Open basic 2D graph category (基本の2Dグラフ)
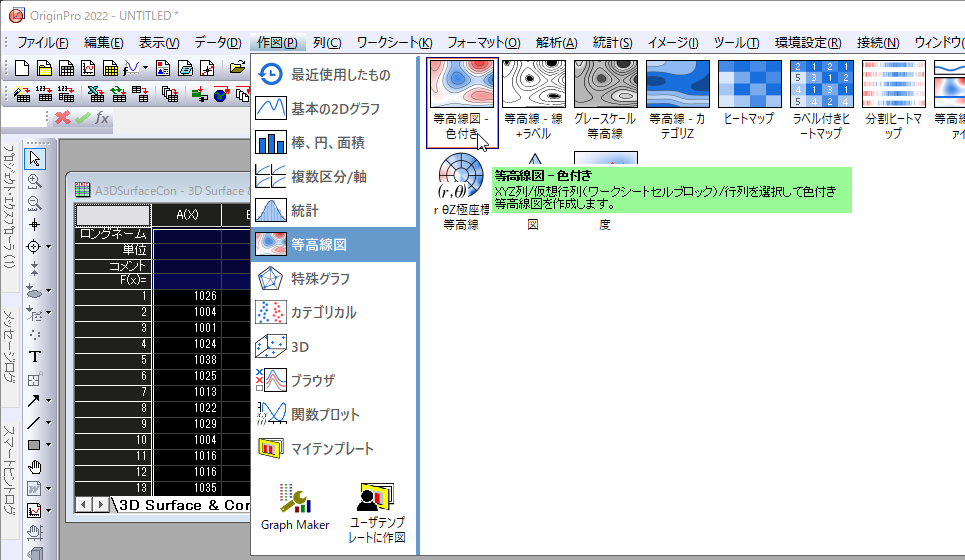The width and height of the screenshot is (965, 560). coord(334,108)
